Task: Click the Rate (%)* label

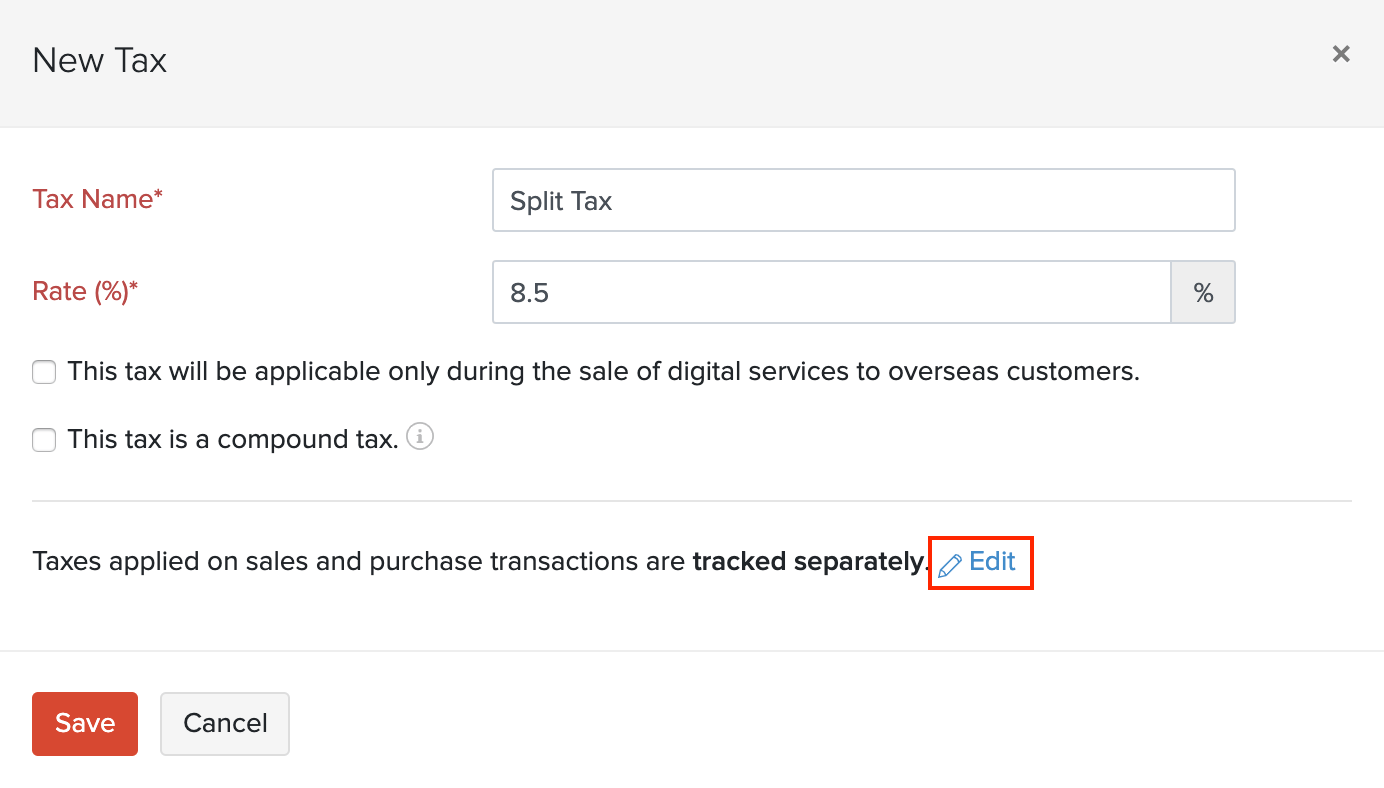Action: 85,291
